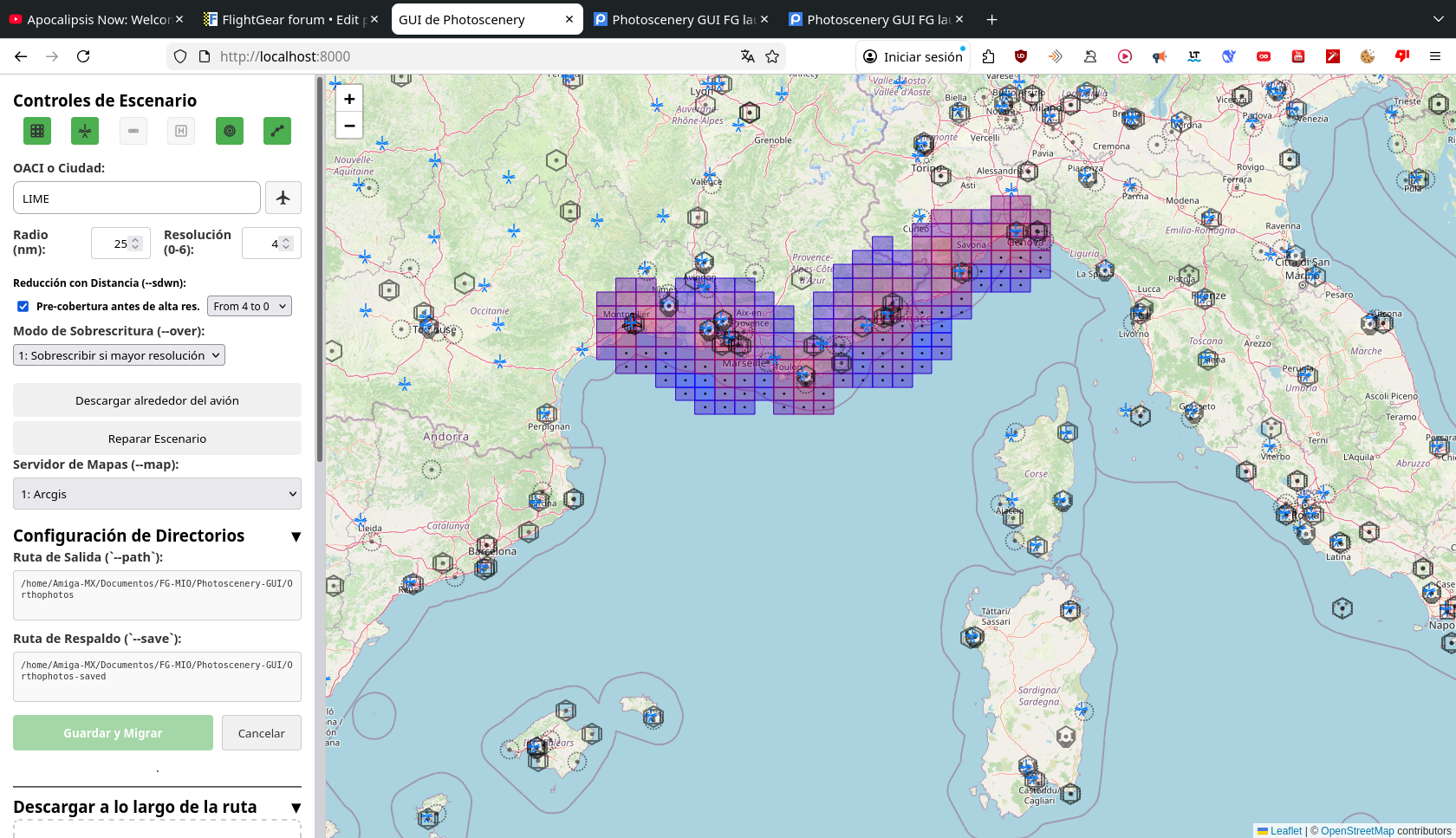This screenshot has height=838, width=1456.
Task: Click the sidebar vertical scrollbar
Action: pyautogui.click(x=319, y=269)
